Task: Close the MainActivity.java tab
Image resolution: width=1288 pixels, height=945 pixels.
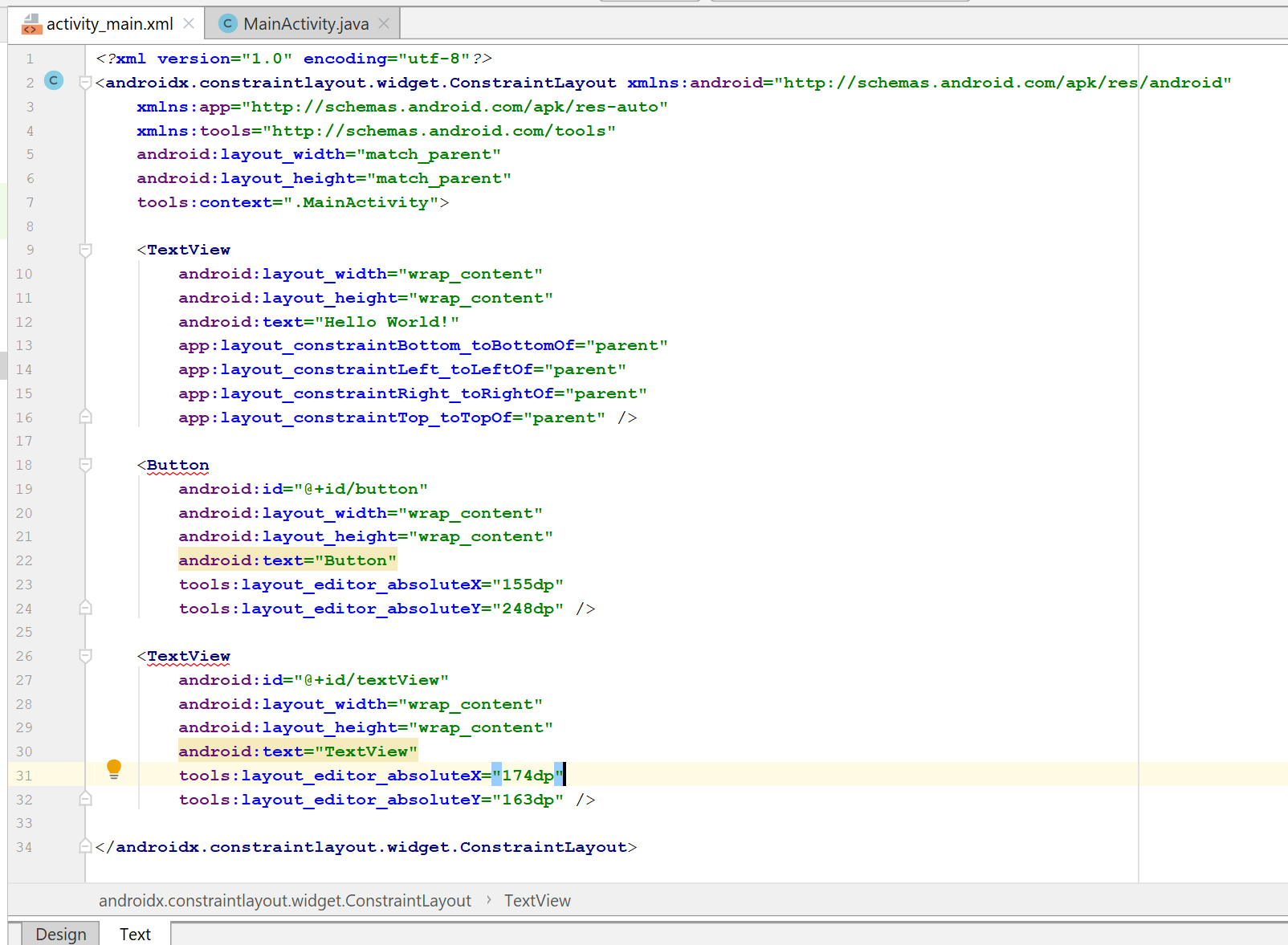Action: point(384,23)
